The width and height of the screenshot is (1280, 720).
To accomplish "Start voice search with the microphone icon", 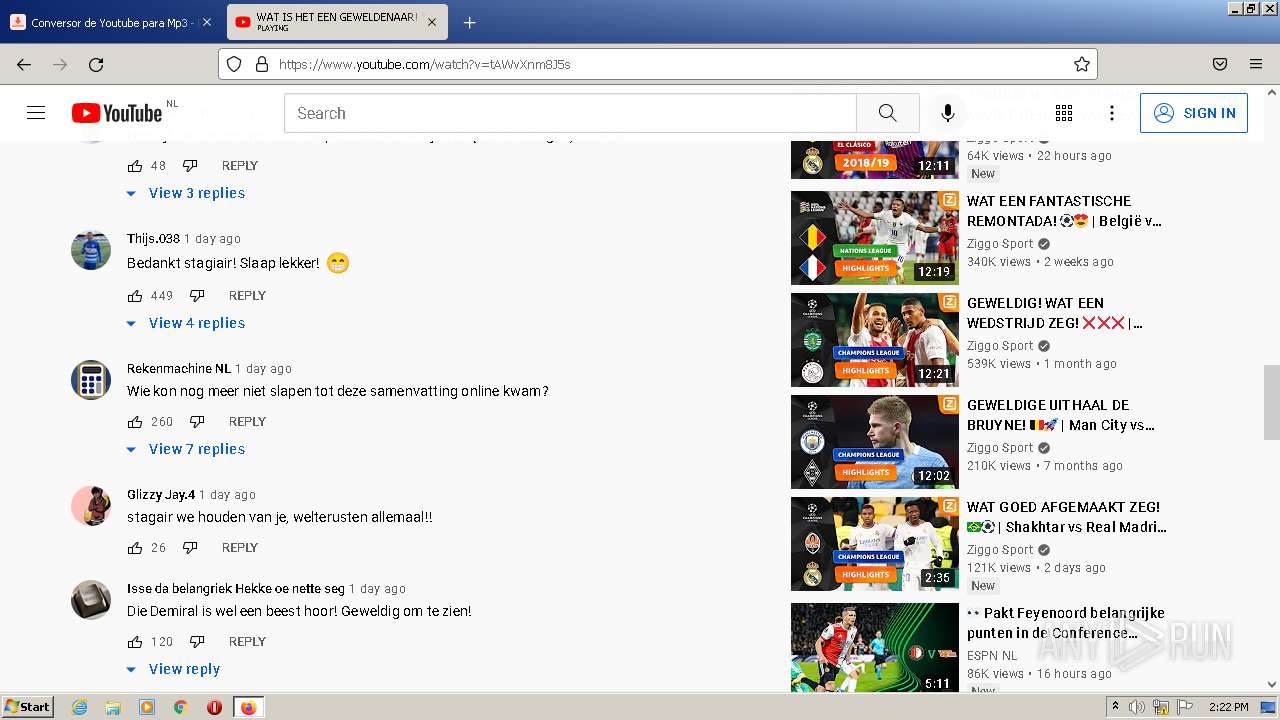I will point(947,113).
